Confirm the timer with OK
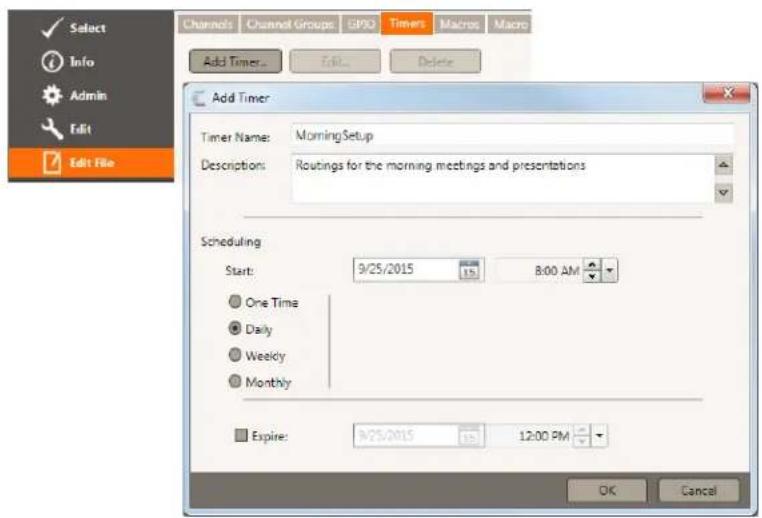 (x=607, y=490)
